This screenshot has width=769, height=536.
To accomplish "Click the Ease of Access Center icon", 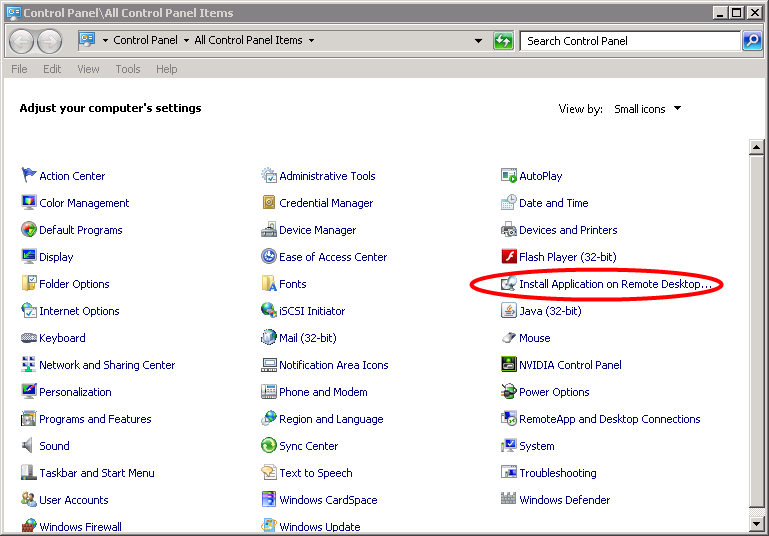I will click(268, 256).
